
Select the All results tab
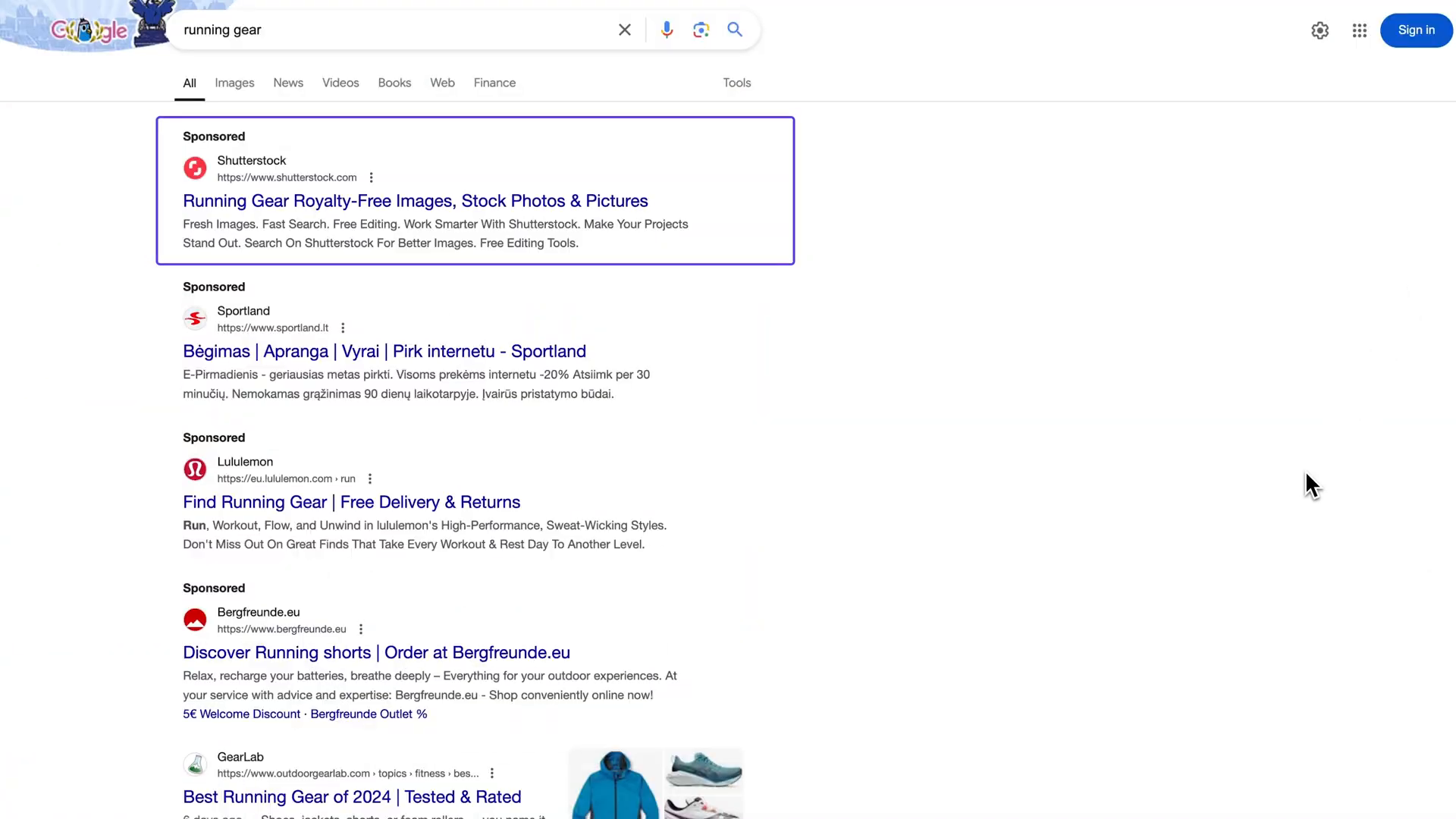click(190, 83)
